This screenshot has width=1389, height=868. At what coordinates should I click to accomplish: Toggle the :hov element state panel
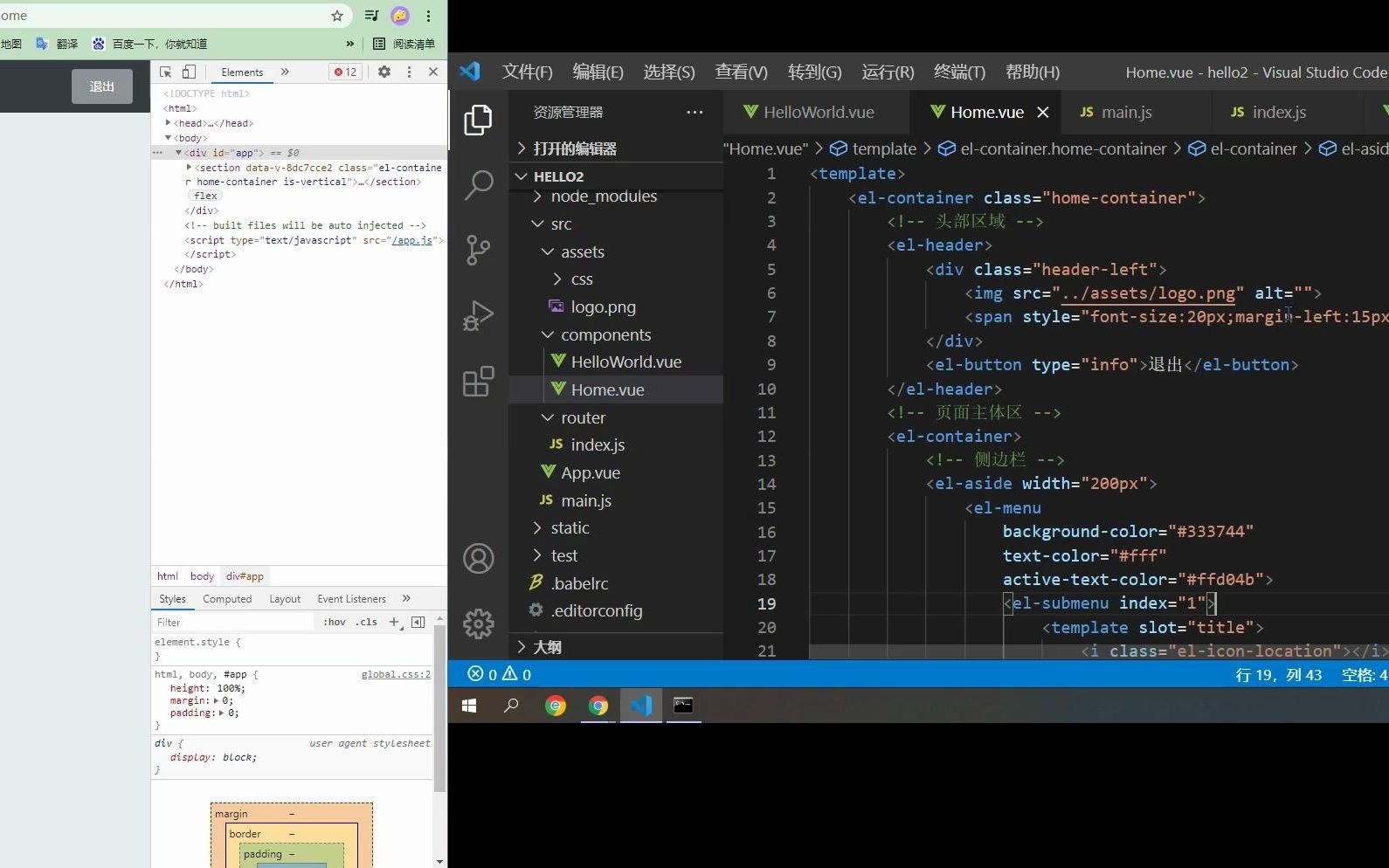pos(335,623)
